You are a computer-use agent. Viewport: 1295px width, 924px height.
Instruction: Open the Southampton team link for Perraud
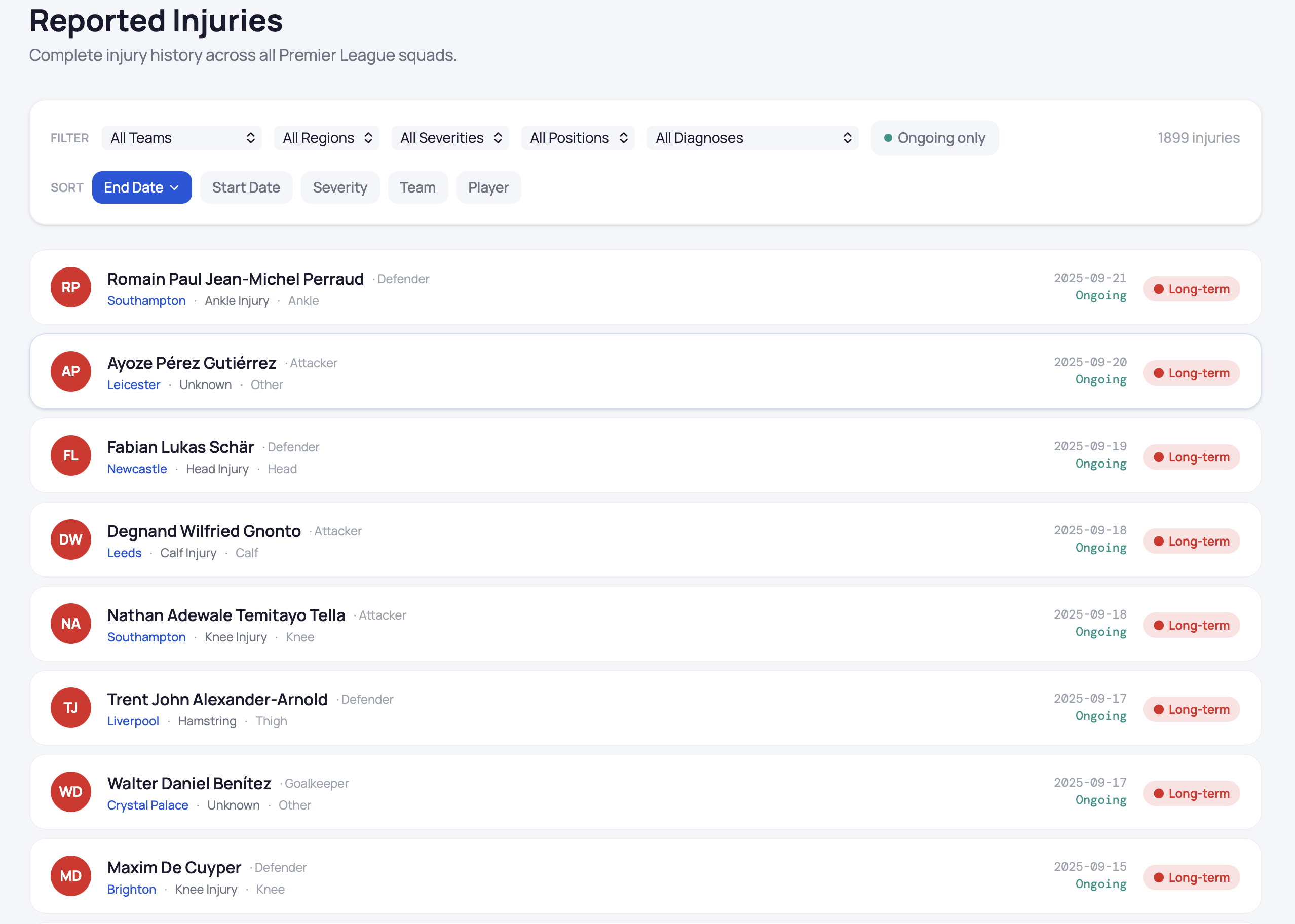click(x=146, y=300)
